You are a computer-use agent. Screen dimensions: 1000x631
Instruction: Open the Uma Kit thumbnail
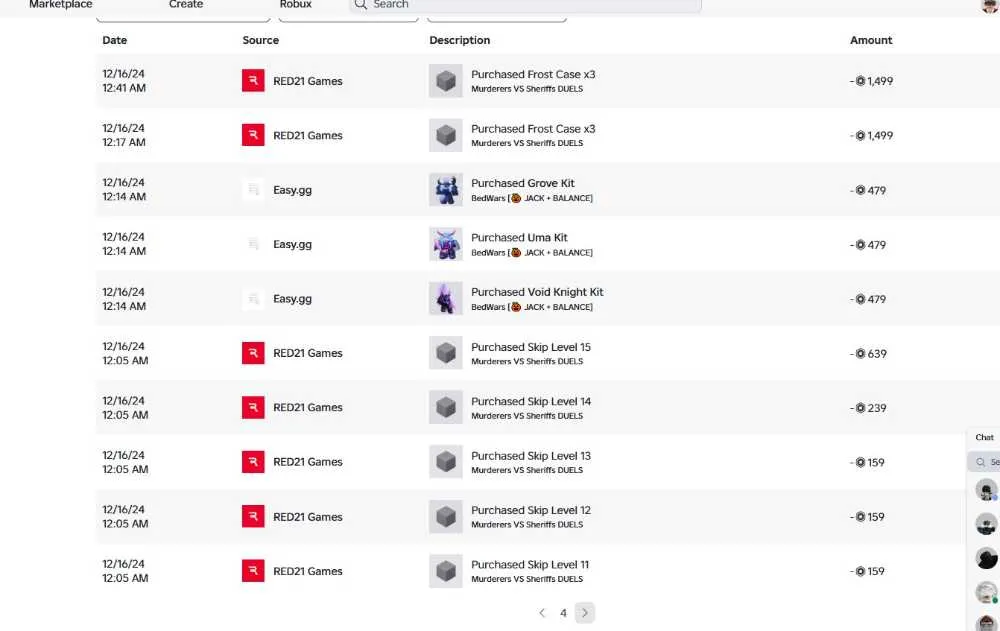[x=446, y=244]
